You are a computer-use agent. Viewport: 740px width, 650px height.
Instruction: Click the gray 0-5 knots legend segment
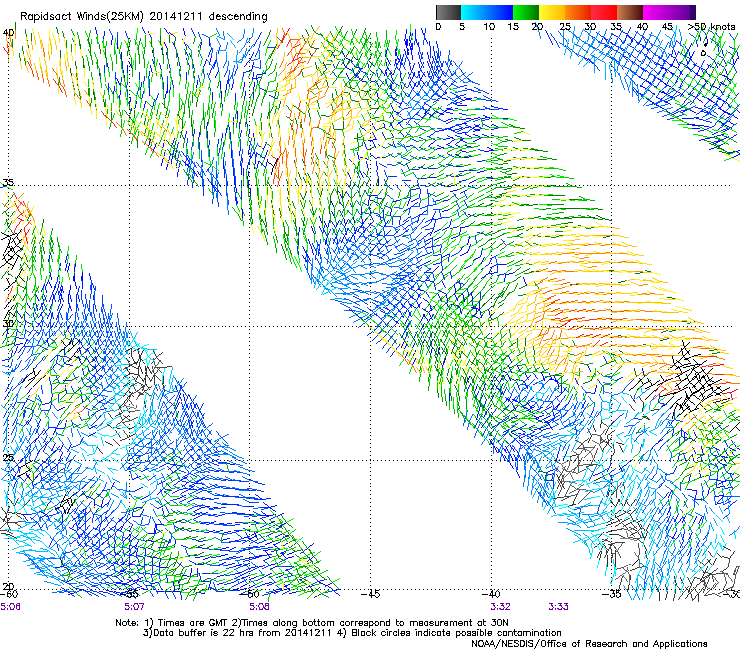pyautogui.click(x=448, y=12)
